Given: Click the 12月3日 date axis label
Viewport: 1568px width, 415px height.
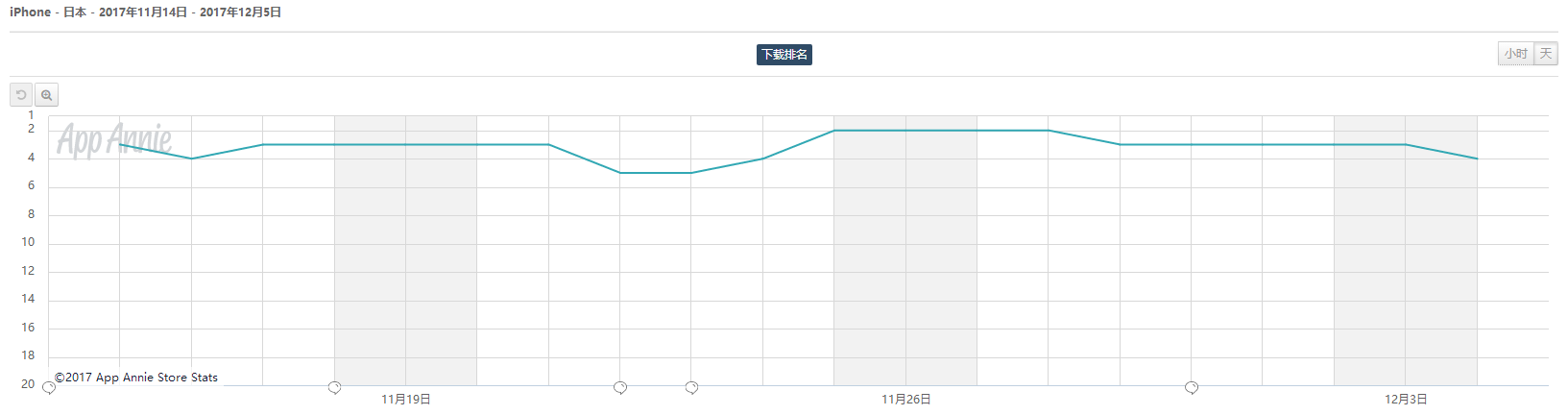Looking at the screenshot, I should click(1406, 400).
